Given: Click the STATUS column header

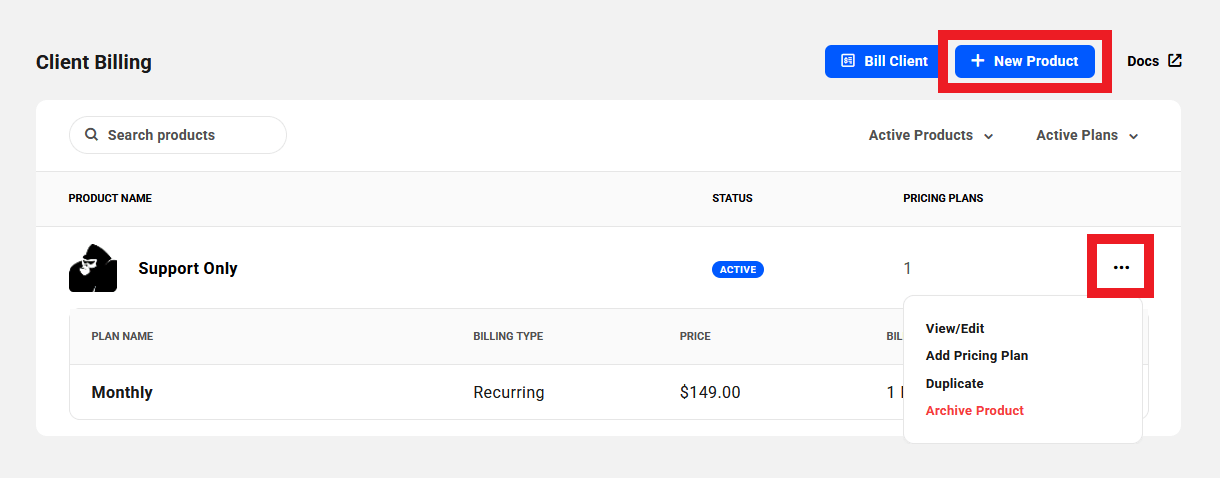Looking at the screenshot, I should tap(732, 198).
